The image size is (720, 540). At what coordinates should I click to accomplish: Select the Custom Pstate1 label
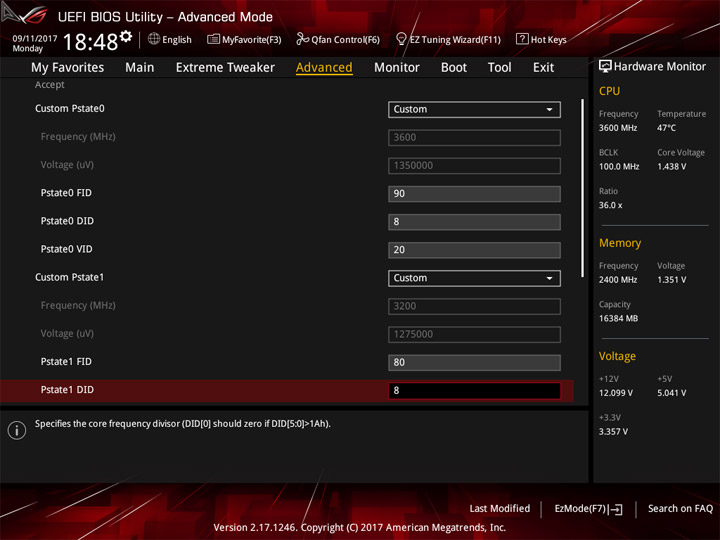69,277
